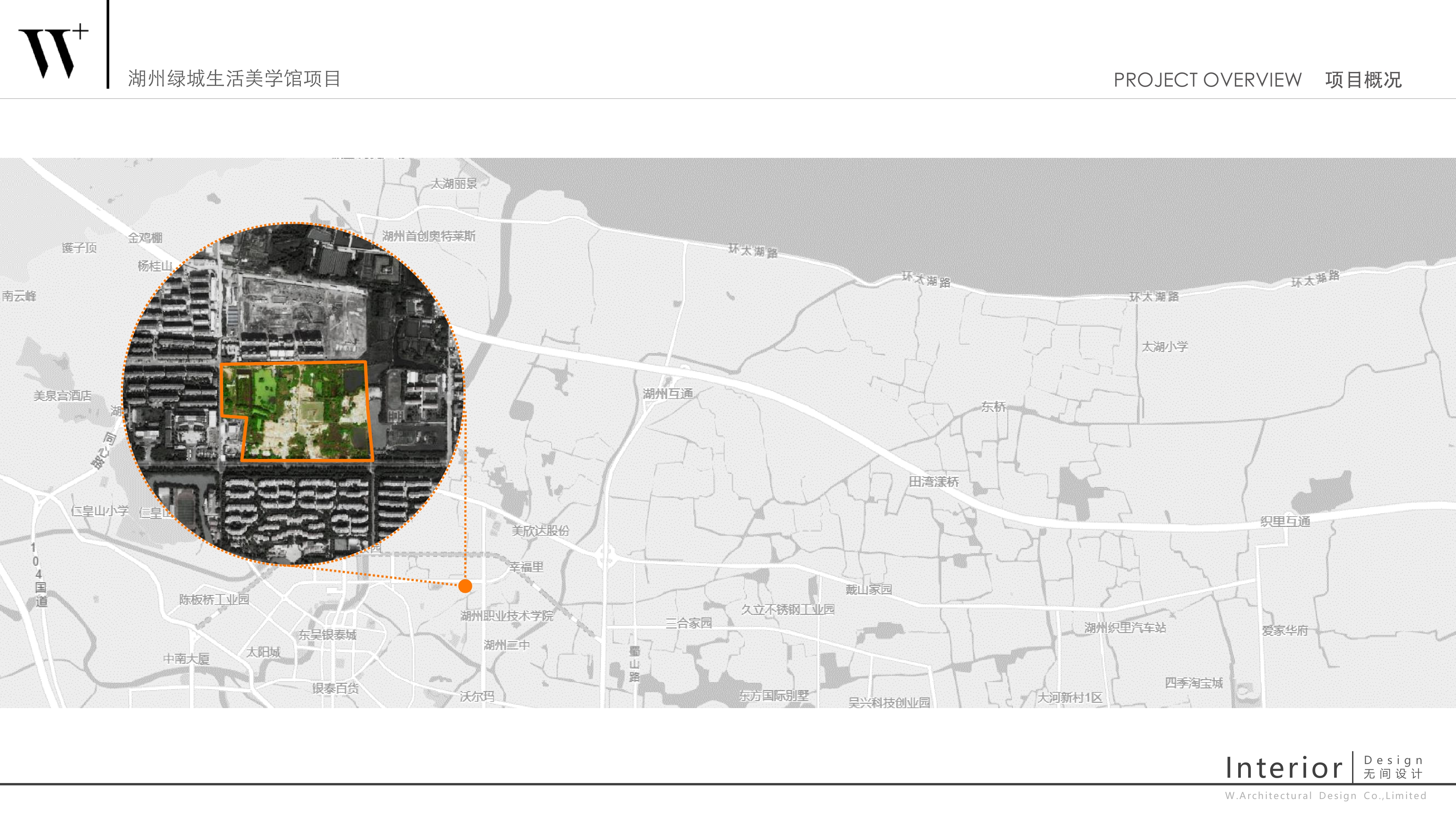Viewport: 1456px width, 826px height.
Task: Click the '杨桂山' map label
Action: [x=155, y=265]
